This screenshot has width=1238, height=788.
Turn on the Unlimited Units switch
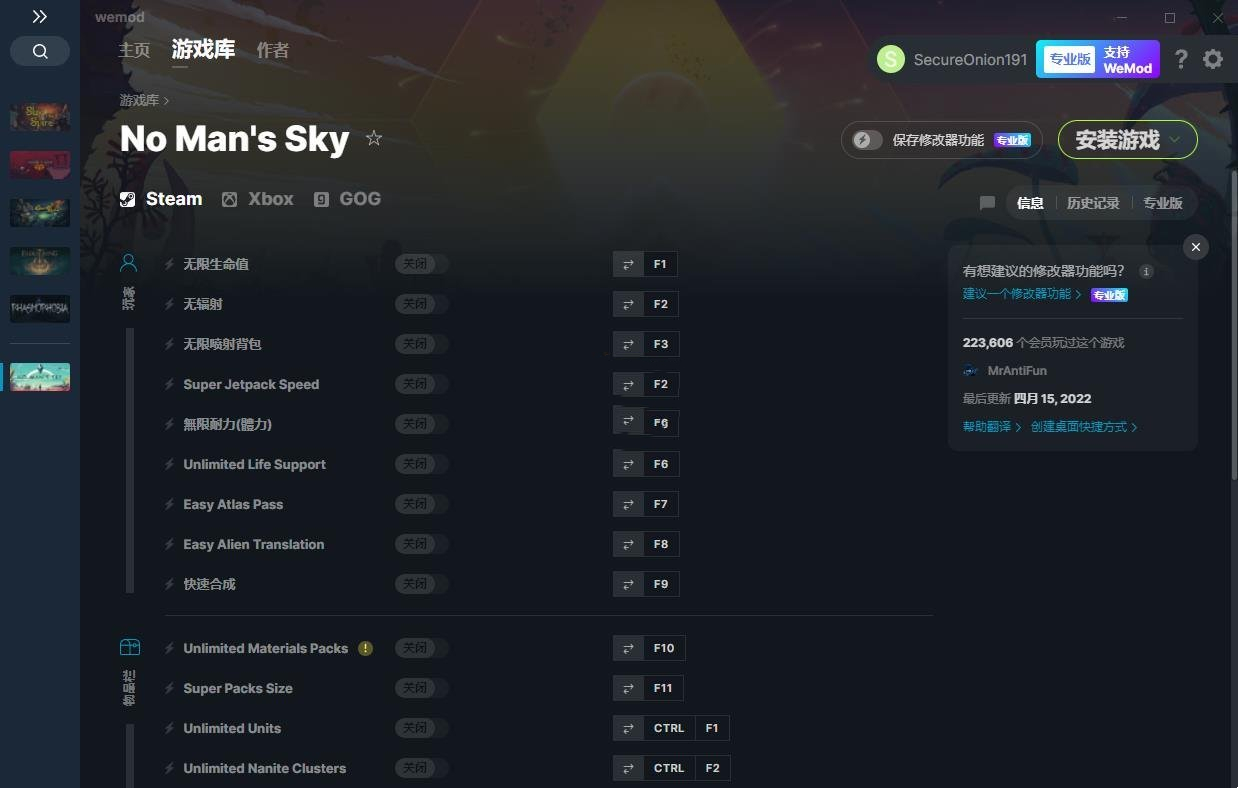coord(422,728)
